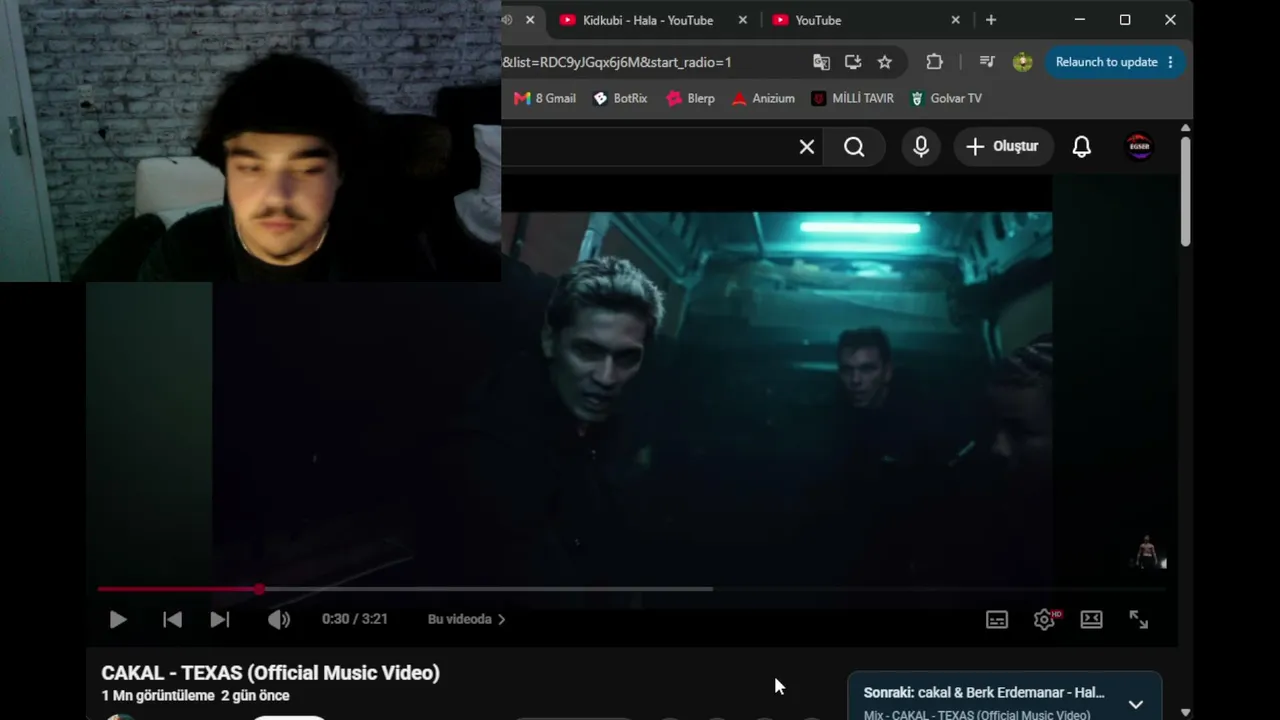Clear the YouTube search box

tap(807, 147)
